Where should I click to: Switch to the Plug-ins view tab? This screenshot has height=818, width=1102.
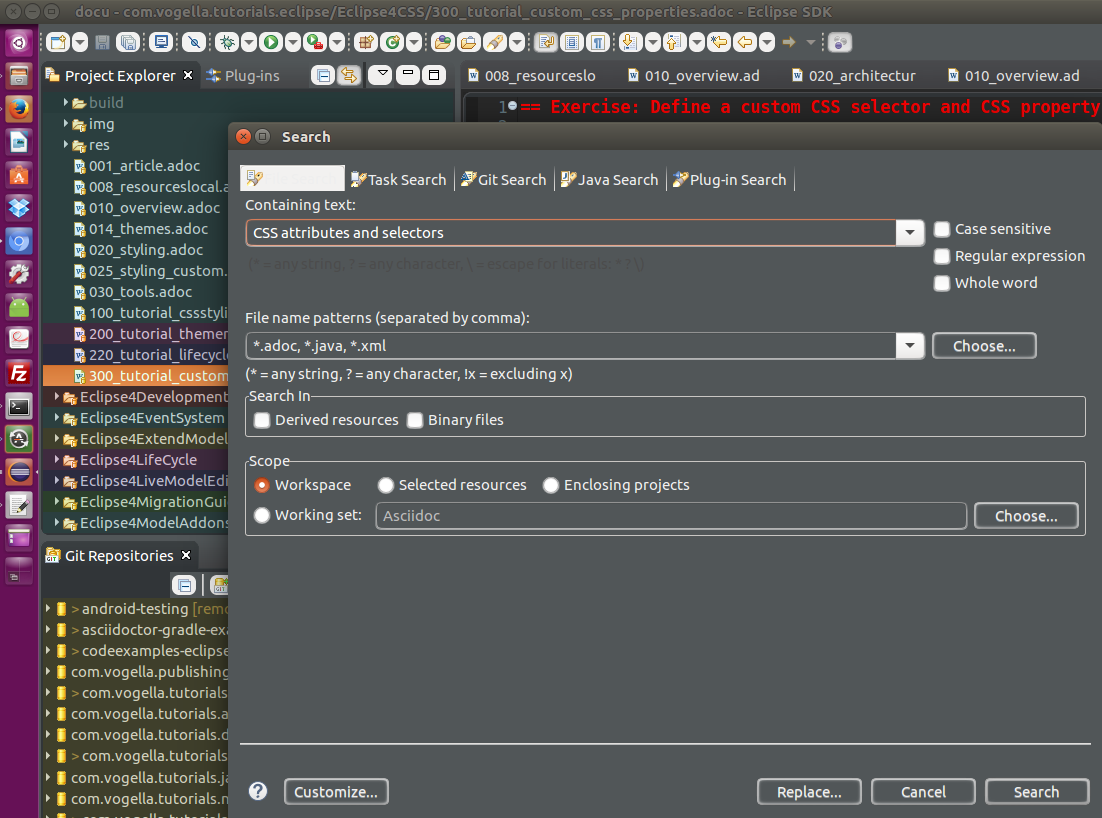pos(243,76)
